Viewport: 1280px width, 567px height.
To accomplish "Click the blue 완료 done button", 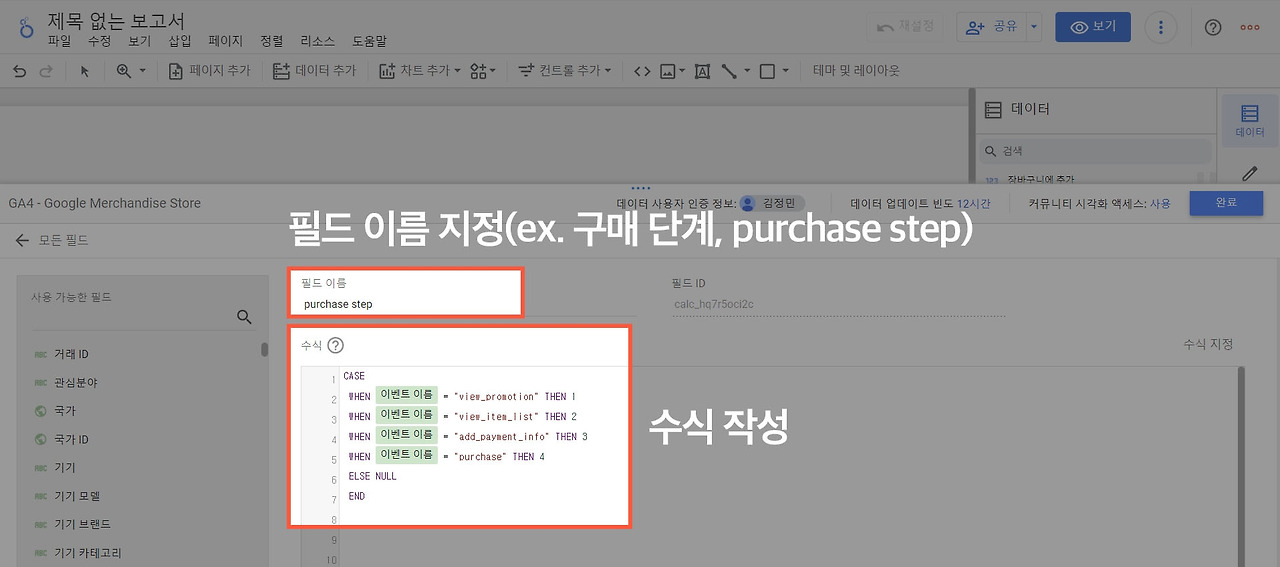I will pos(1226,203).
